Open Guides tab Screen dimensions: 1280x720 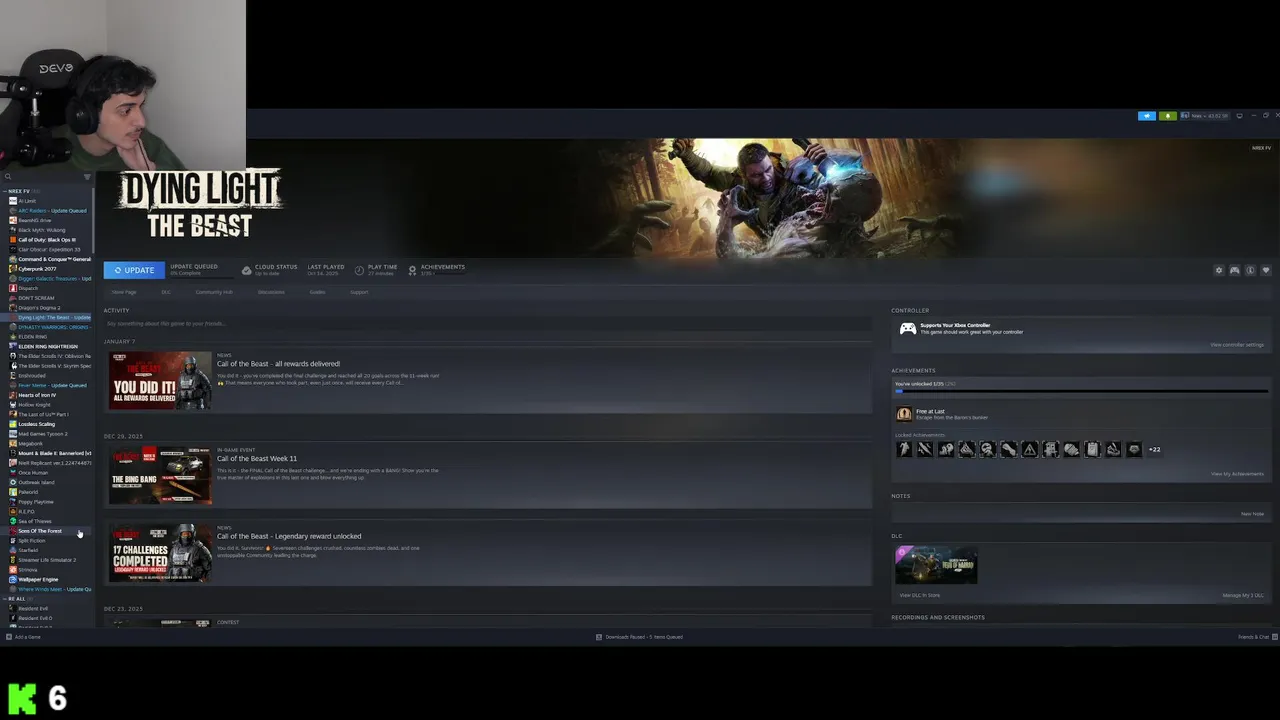pyautogui.click(x=317, y=292)
